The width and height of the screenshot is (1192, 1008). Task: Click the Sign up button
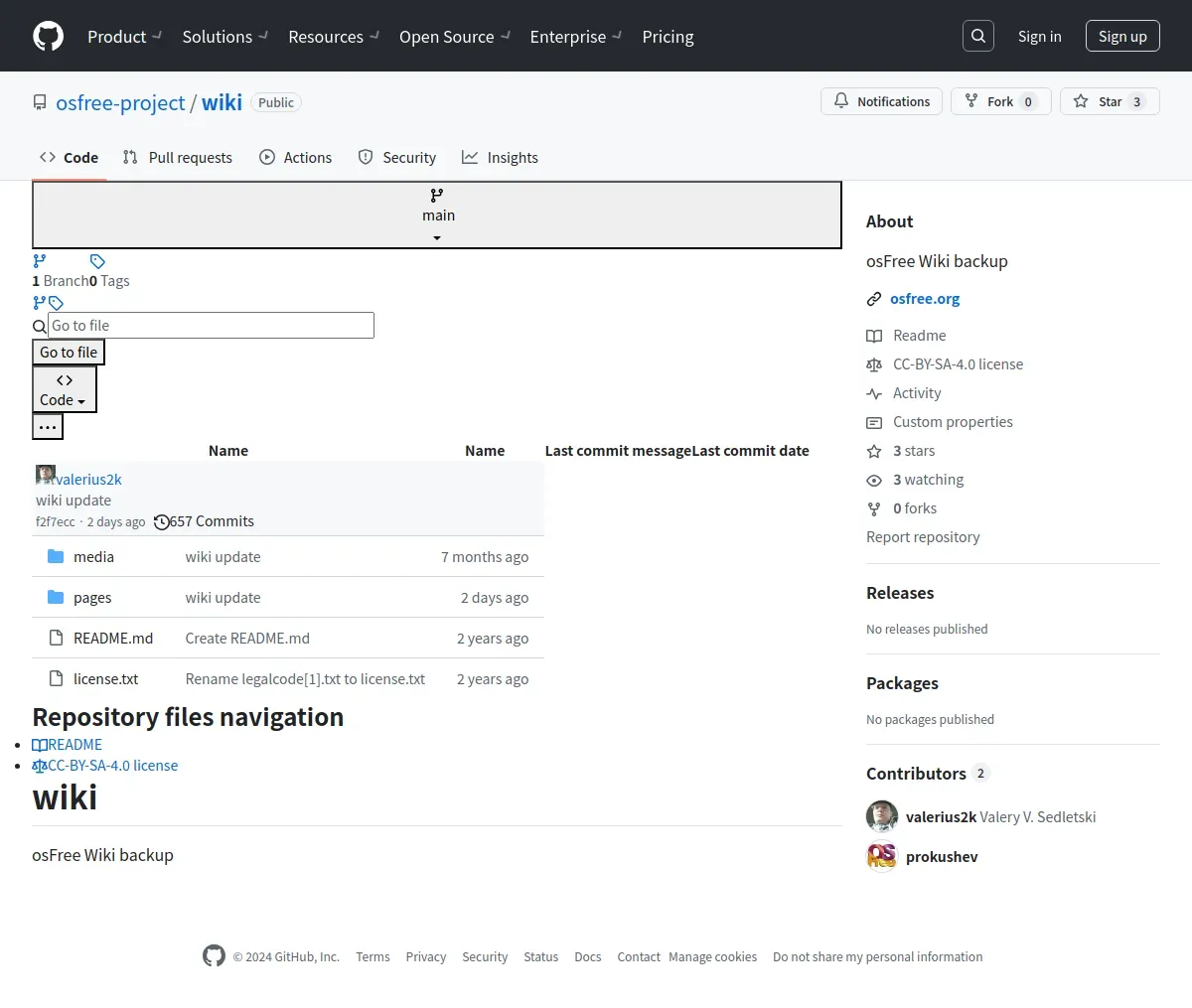click(x=1122, y=36)
